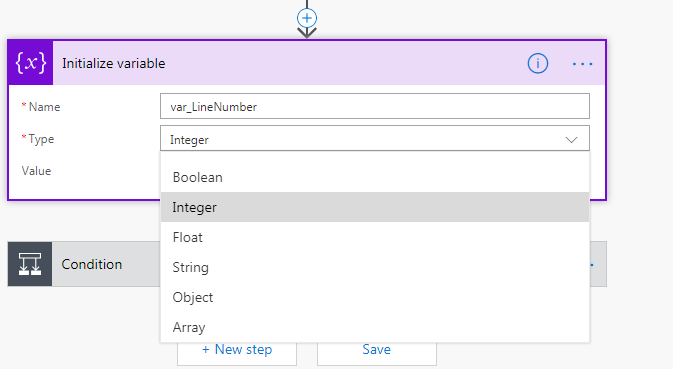Collapse the Type dropdown using its chevron

[571, 139]
